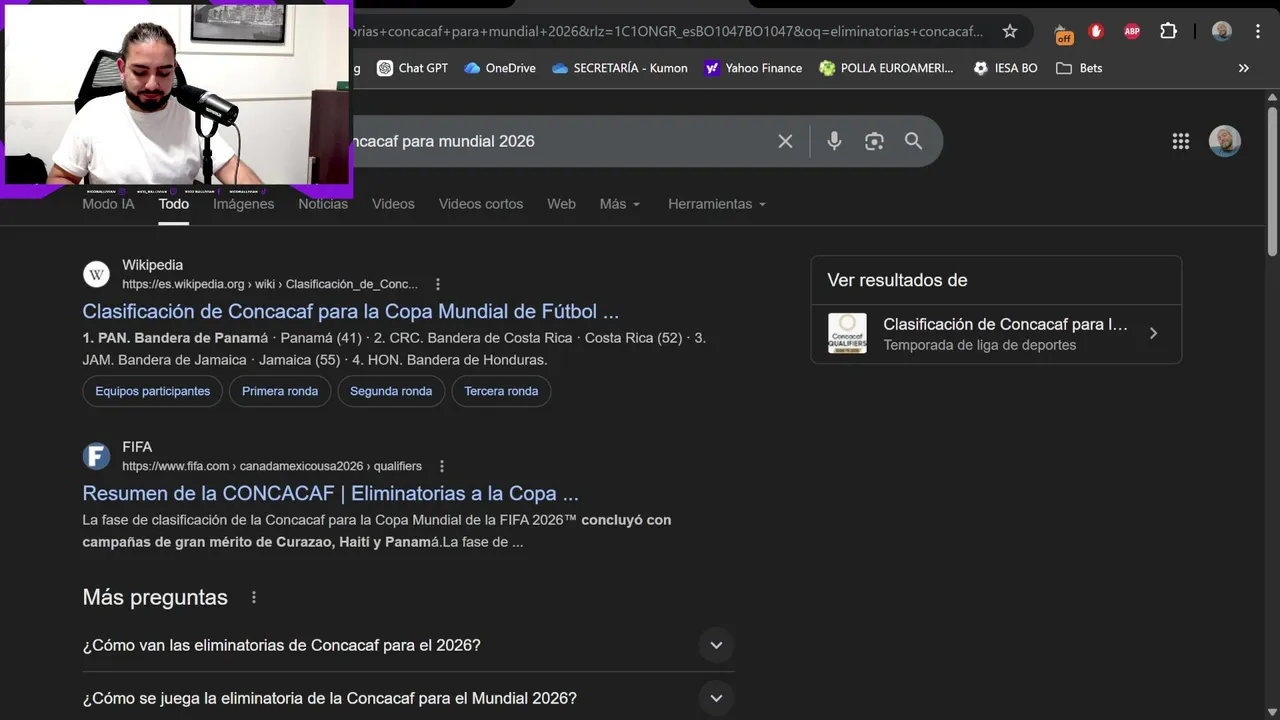Click the Wikipedia favicon of first result

pos(96,274)
